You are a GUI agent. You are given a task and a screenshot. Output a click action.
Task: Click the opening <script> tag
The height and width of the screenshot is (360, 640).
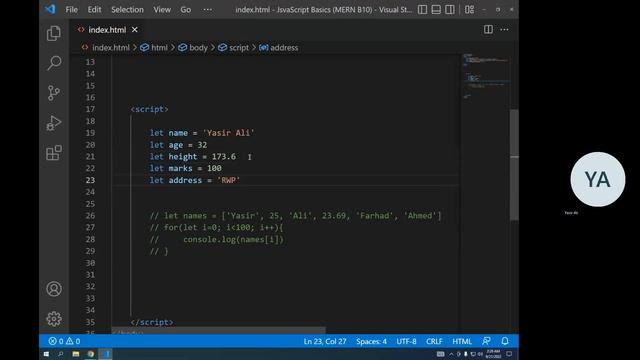click(x=149, y=109)
